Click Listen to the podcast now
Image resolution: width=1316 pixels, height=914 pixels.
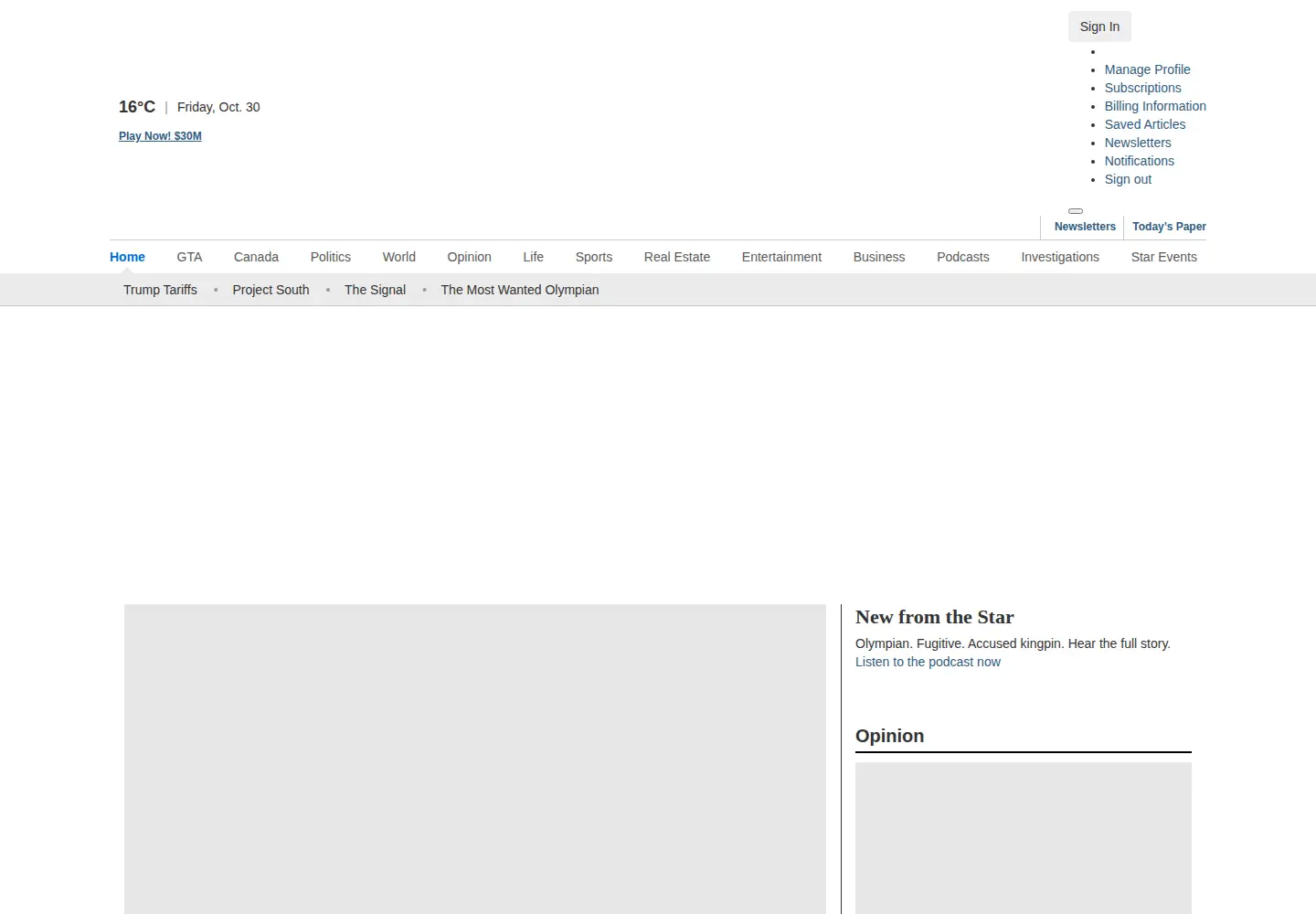[928, 662]
